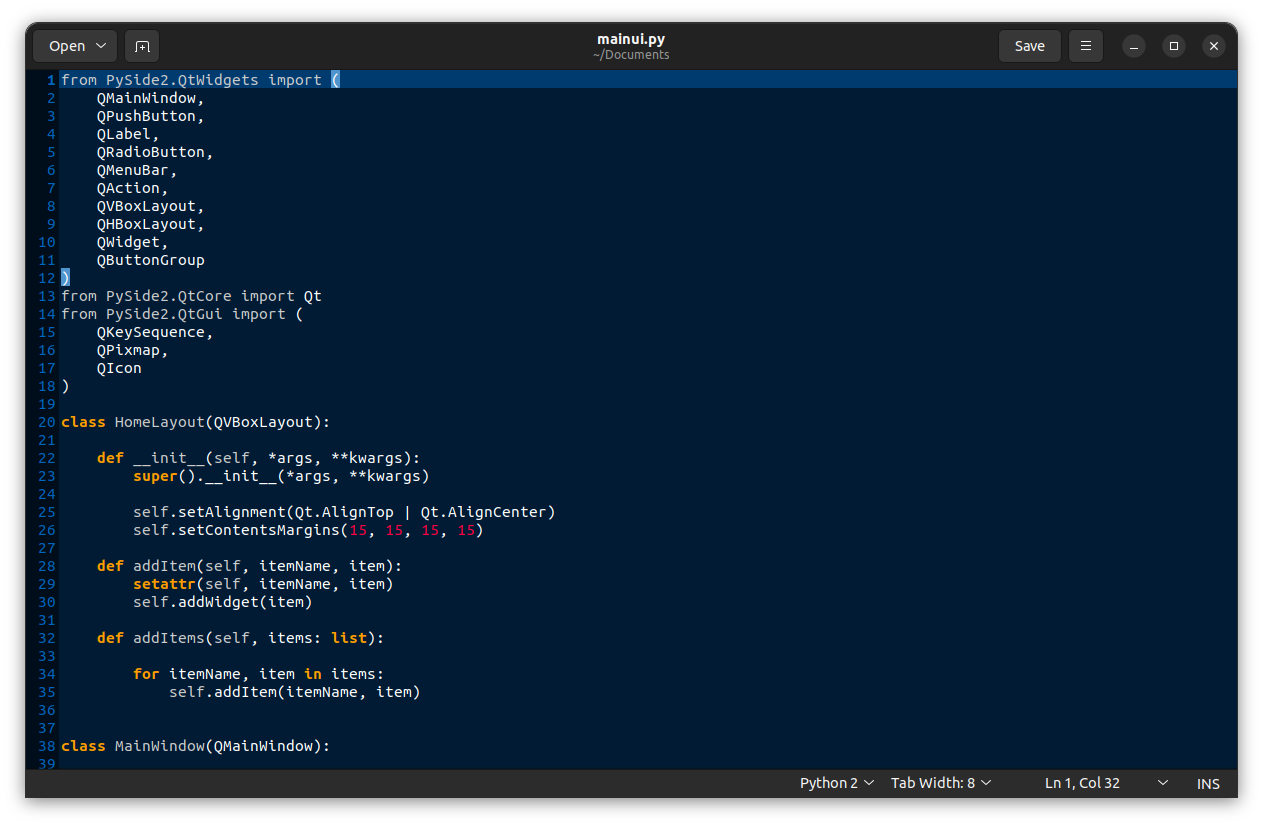Click line number 20 in the gutter

point(46,421)
